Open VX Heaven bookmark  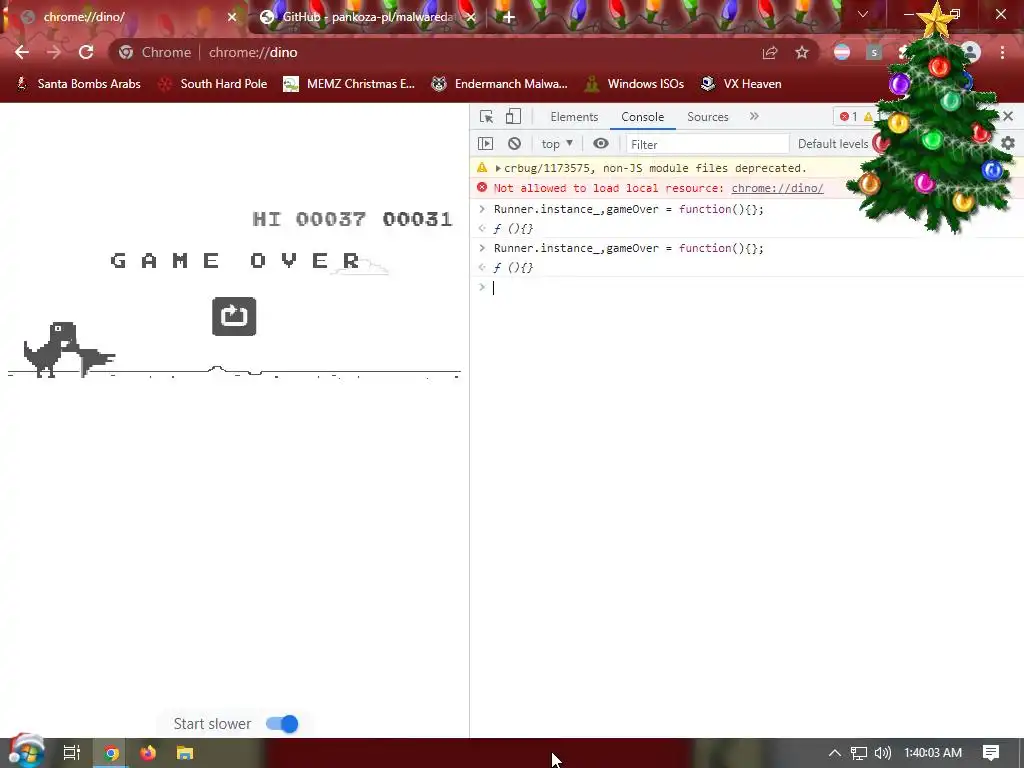(741, 84)
